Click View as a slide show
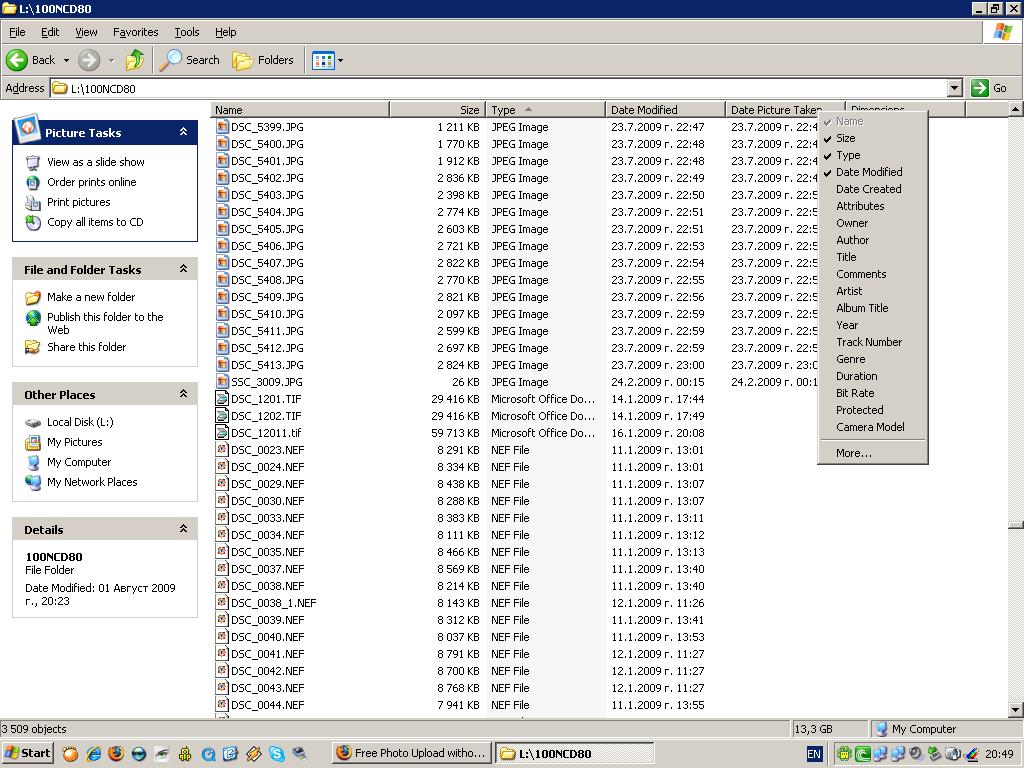 (95, 162)
